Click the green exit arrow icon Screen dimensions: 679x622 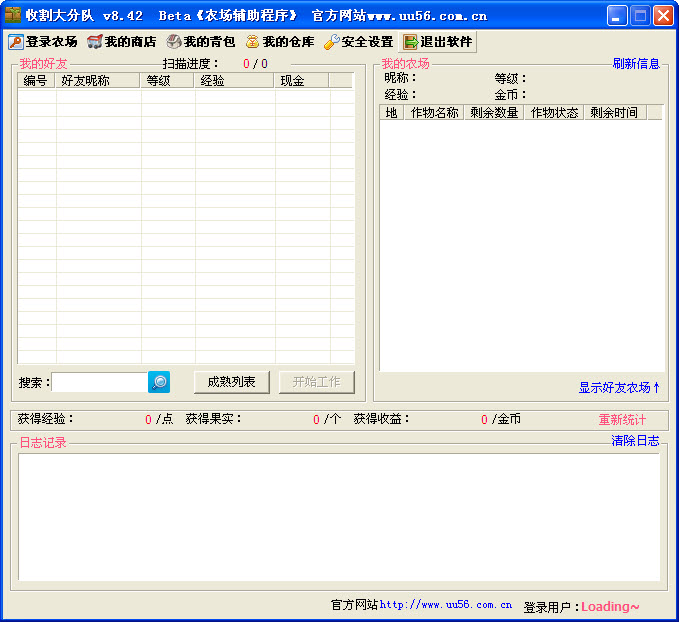point(411,42)
